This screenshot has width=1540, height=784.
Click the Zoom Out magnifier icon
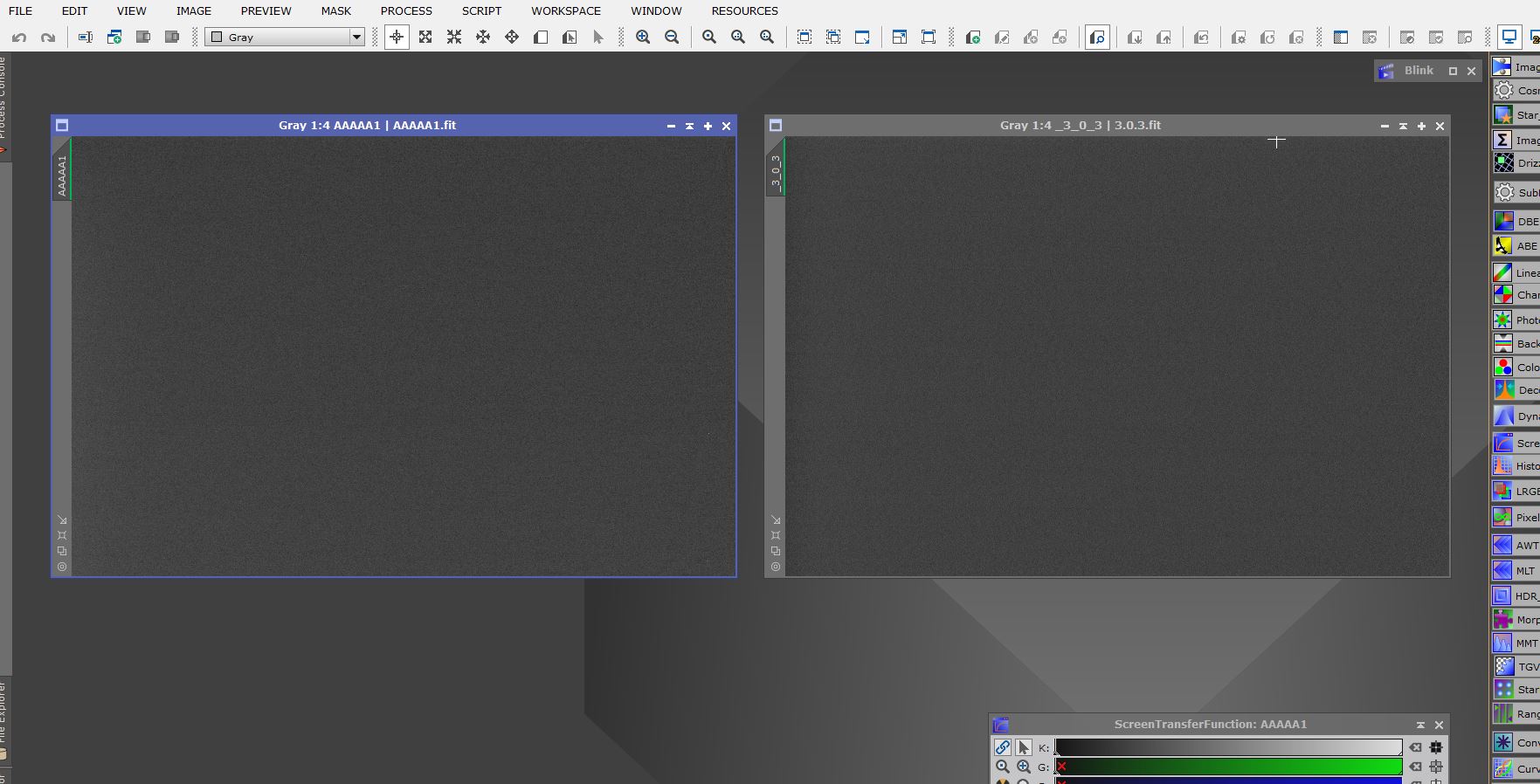(672, 38)
